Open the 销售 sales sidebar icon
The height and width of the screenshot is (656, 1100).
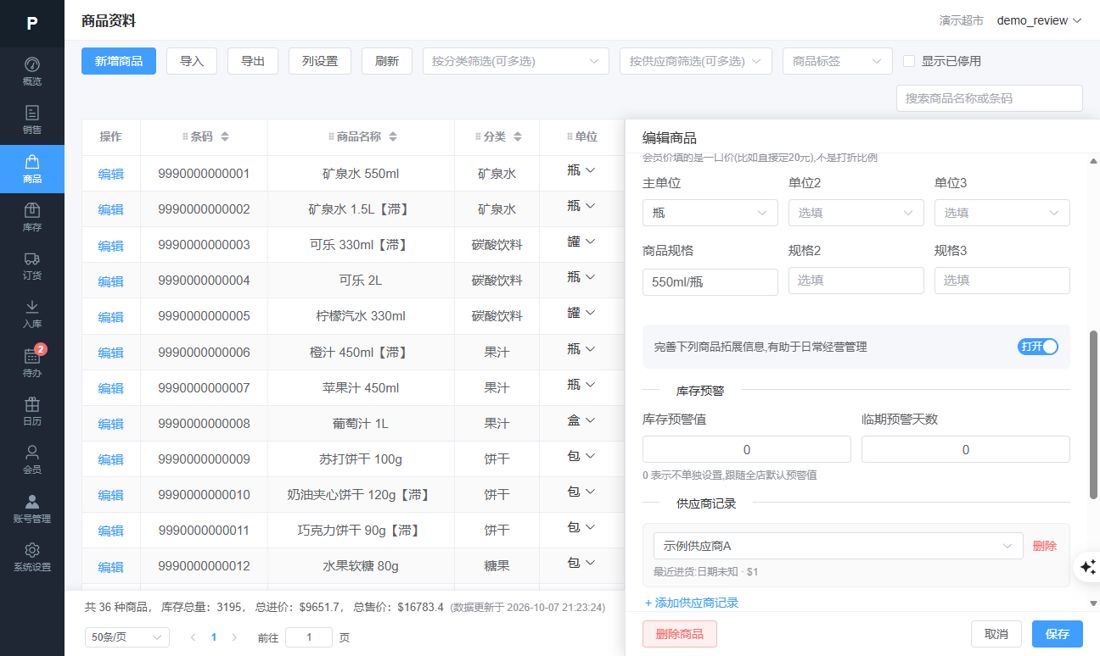click(32, 120)
